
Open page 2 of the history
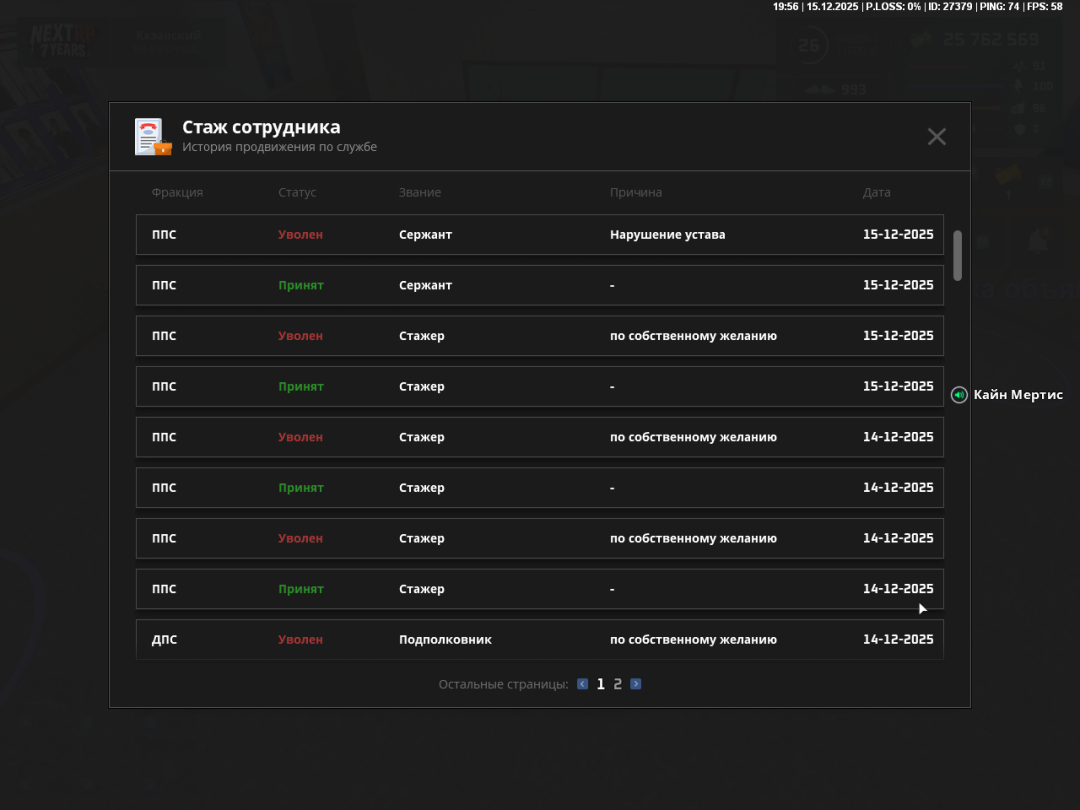point(618,685)
